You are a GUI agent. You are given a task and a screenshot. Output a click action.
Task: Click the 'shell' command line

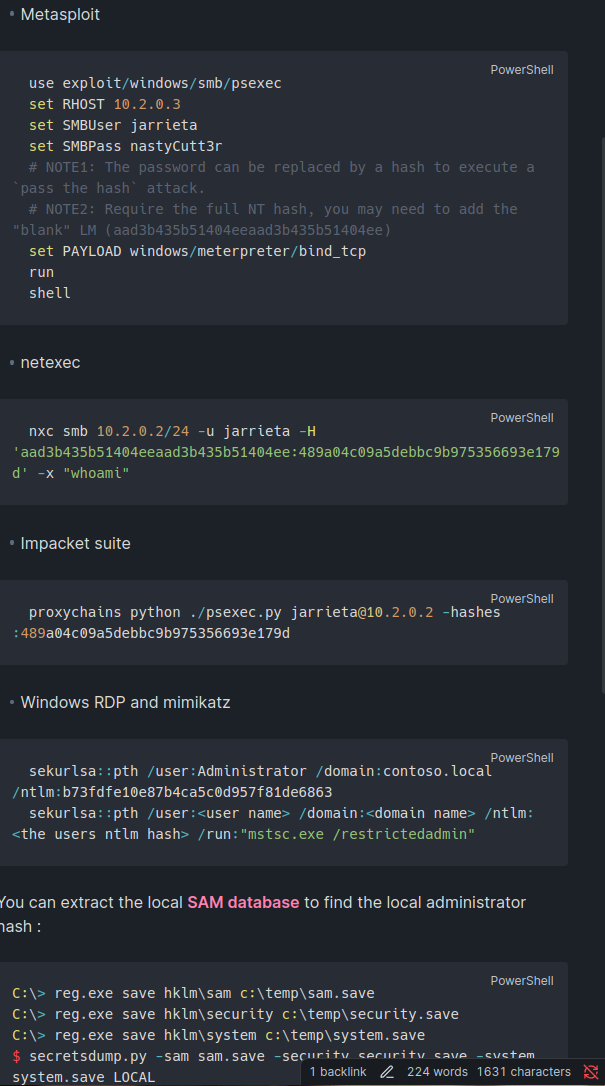point(50,293)
